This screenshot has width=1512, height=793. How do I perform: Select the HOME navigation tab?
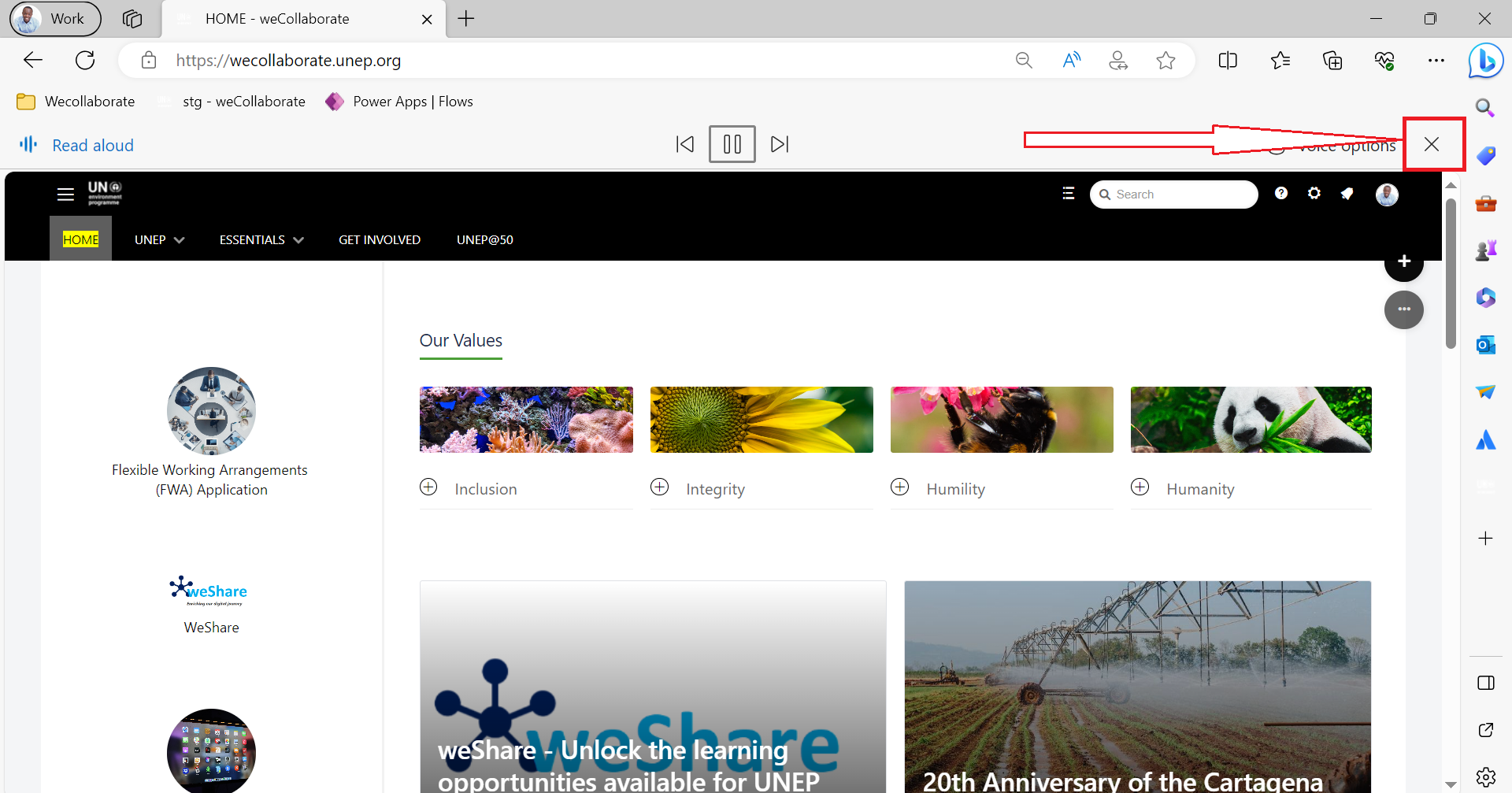[x=81, y=239]
